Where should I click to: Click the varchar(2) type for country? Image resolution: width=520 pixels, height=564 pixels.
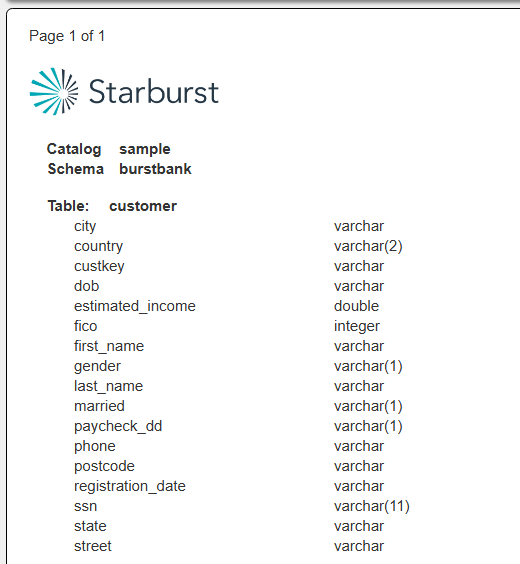click(368, 246)
